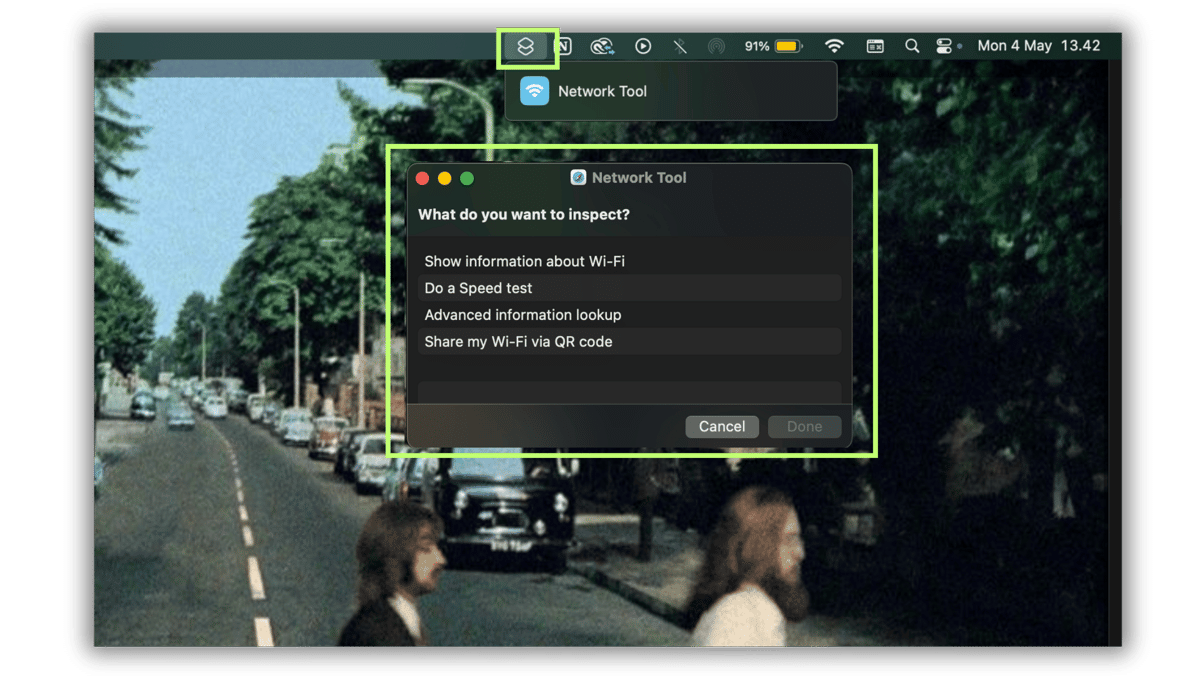Choose Do a Speed test
The image size is (1200, 698).
point(630,288)
